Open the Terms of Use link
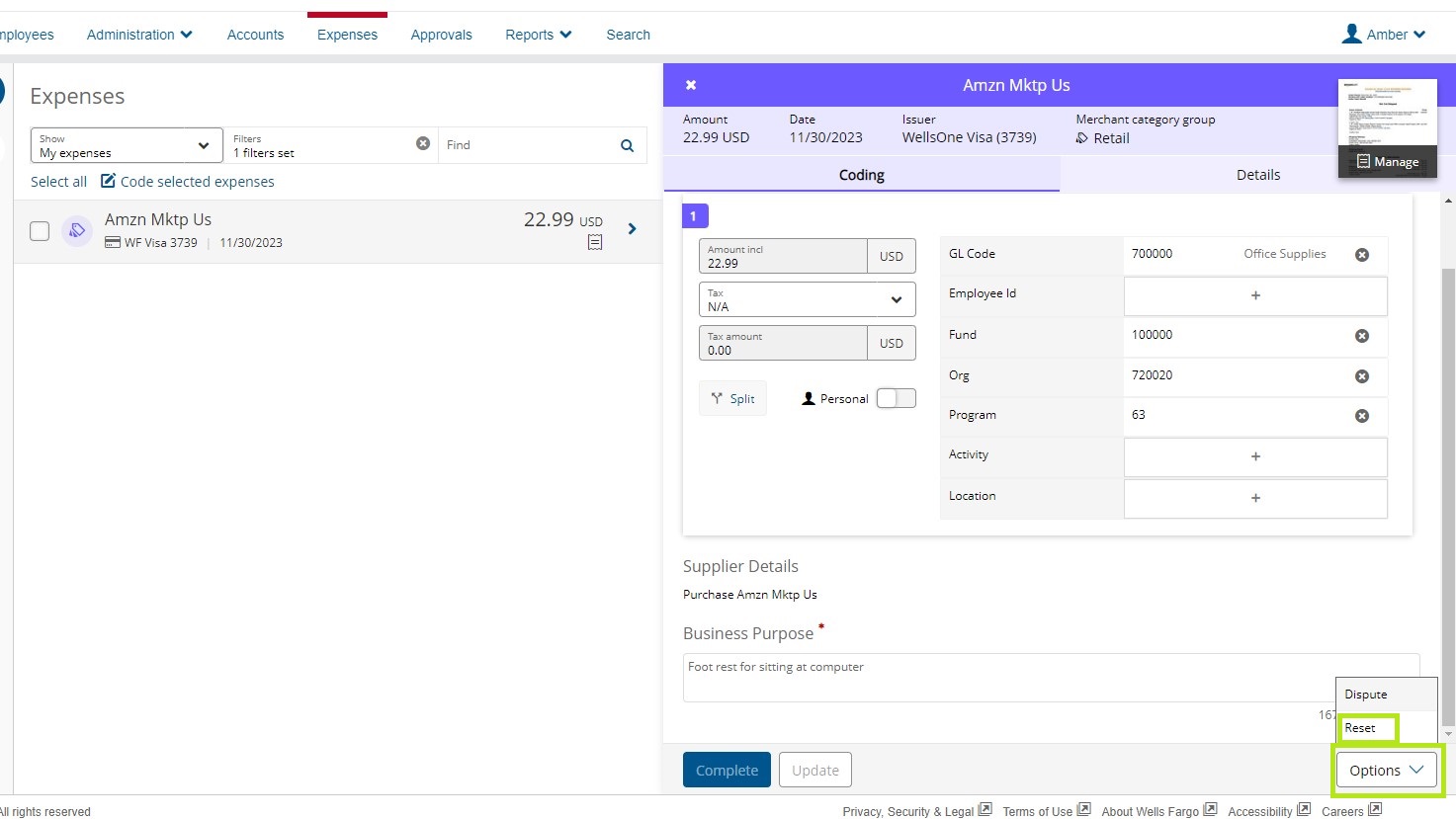Viewport: 1456px width, 819px height. (x=1038, y=811)
